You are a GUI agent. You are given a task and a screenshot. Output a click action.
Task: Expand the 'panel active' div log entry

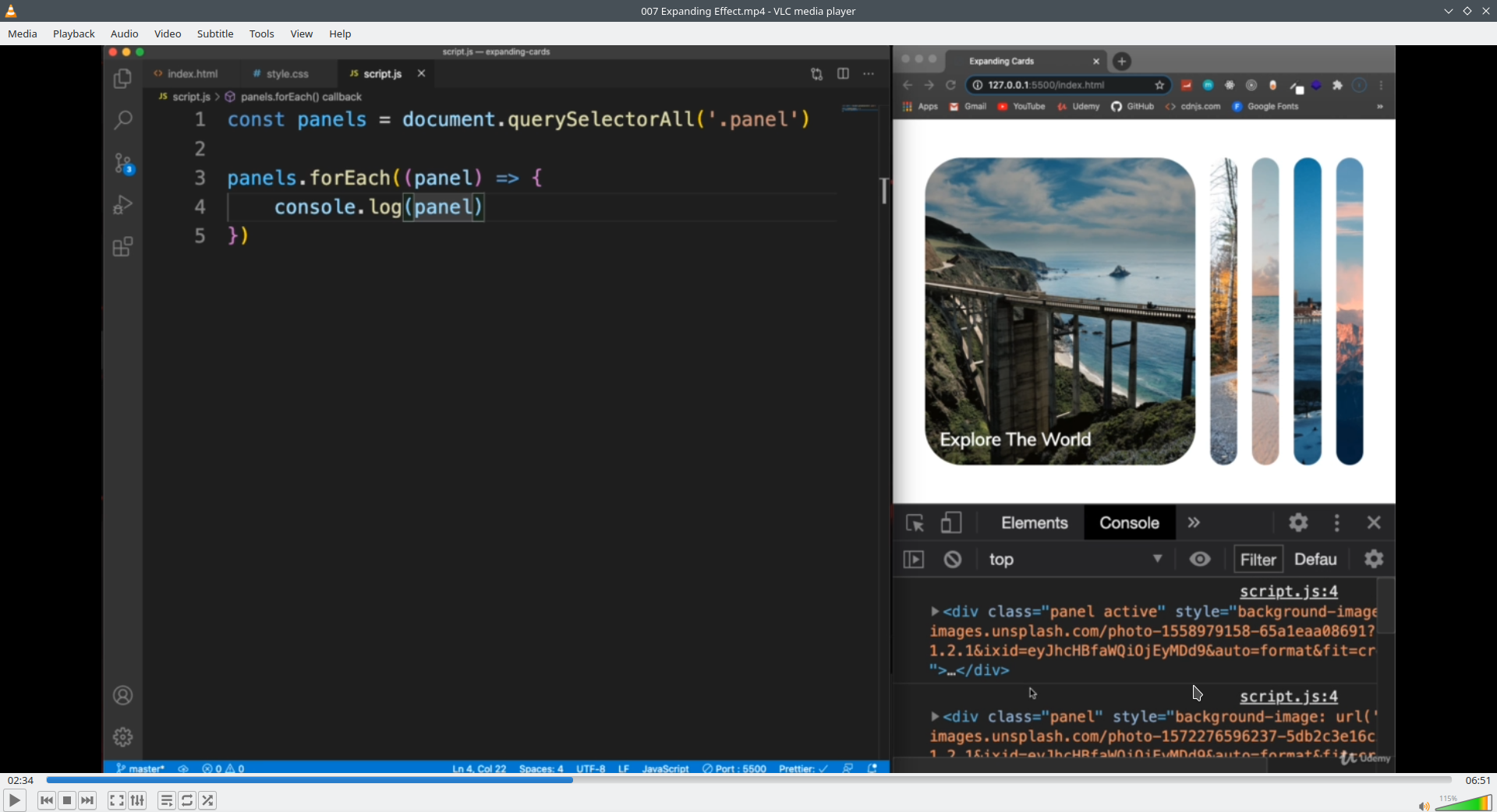pyautogui.click(x=934, y=612)
